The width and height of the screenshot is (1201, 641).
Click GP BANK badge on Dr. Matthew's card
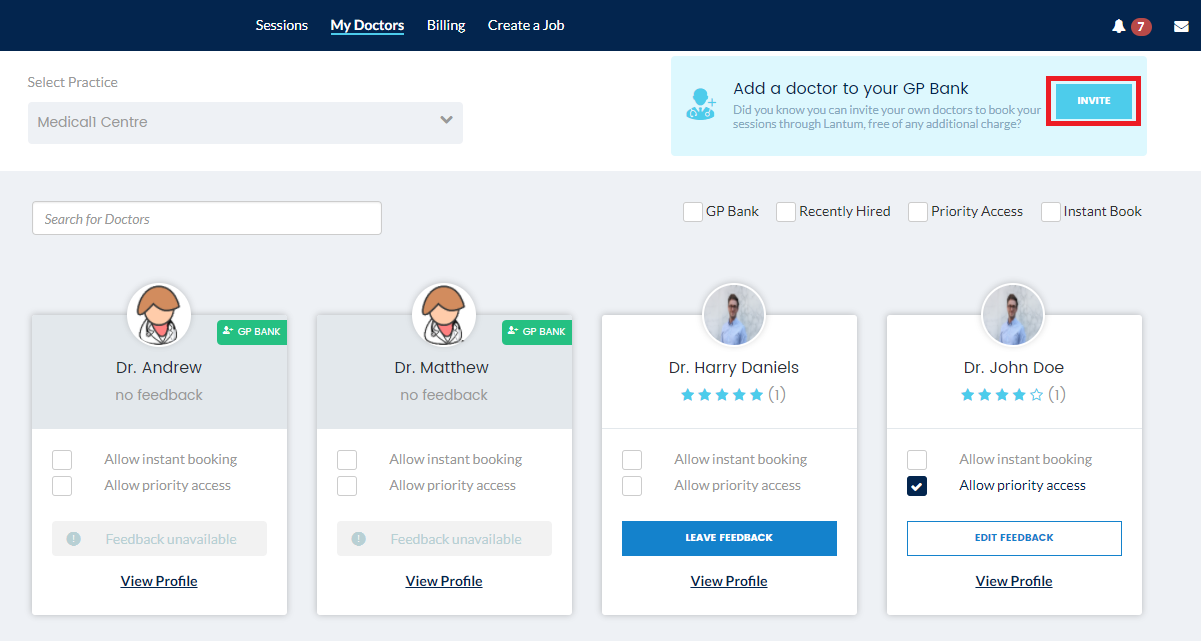pyautogui.click(x=537, y=331)
